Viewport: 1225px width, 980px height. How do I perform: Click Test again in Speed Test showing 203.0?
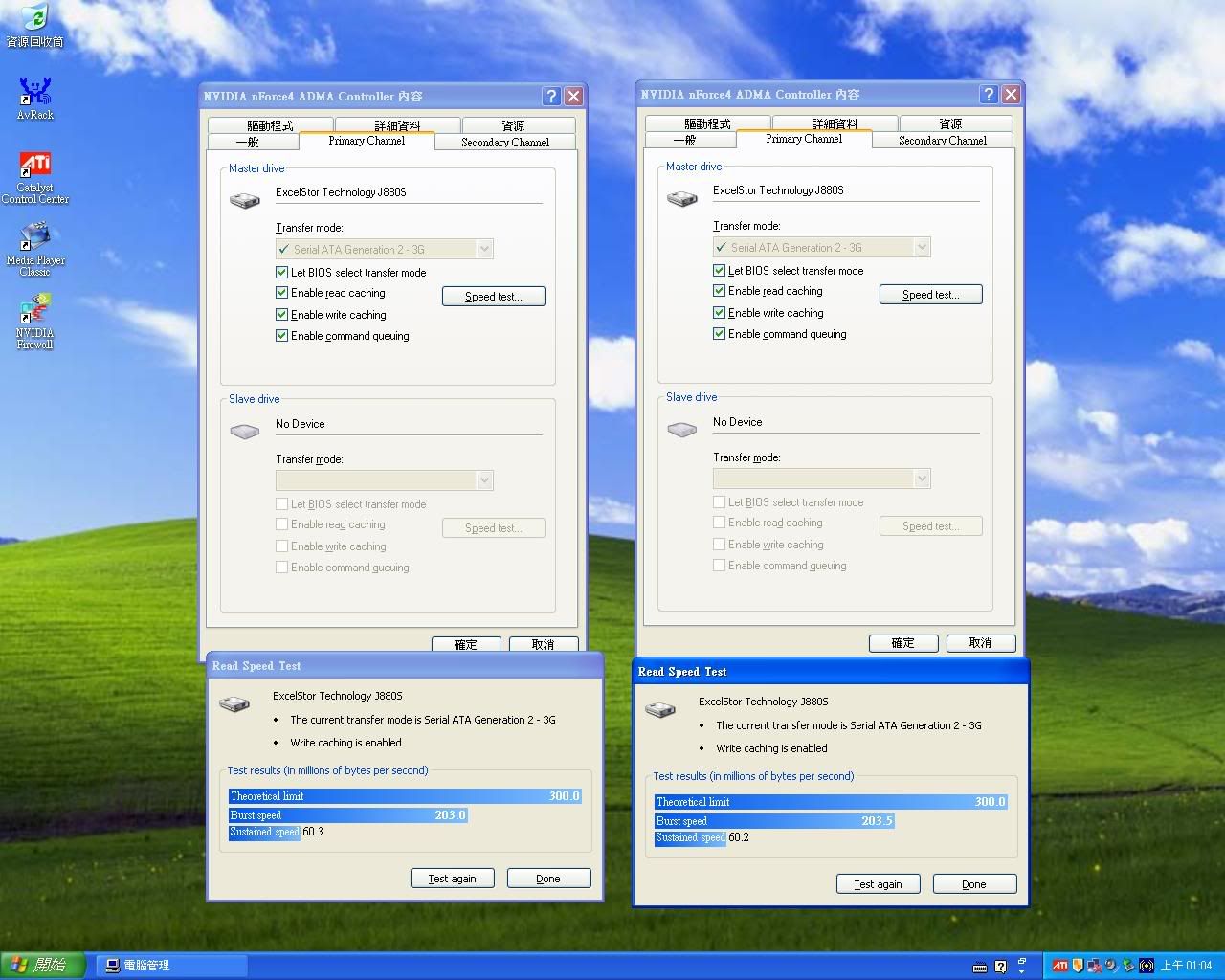coord(453,879)
